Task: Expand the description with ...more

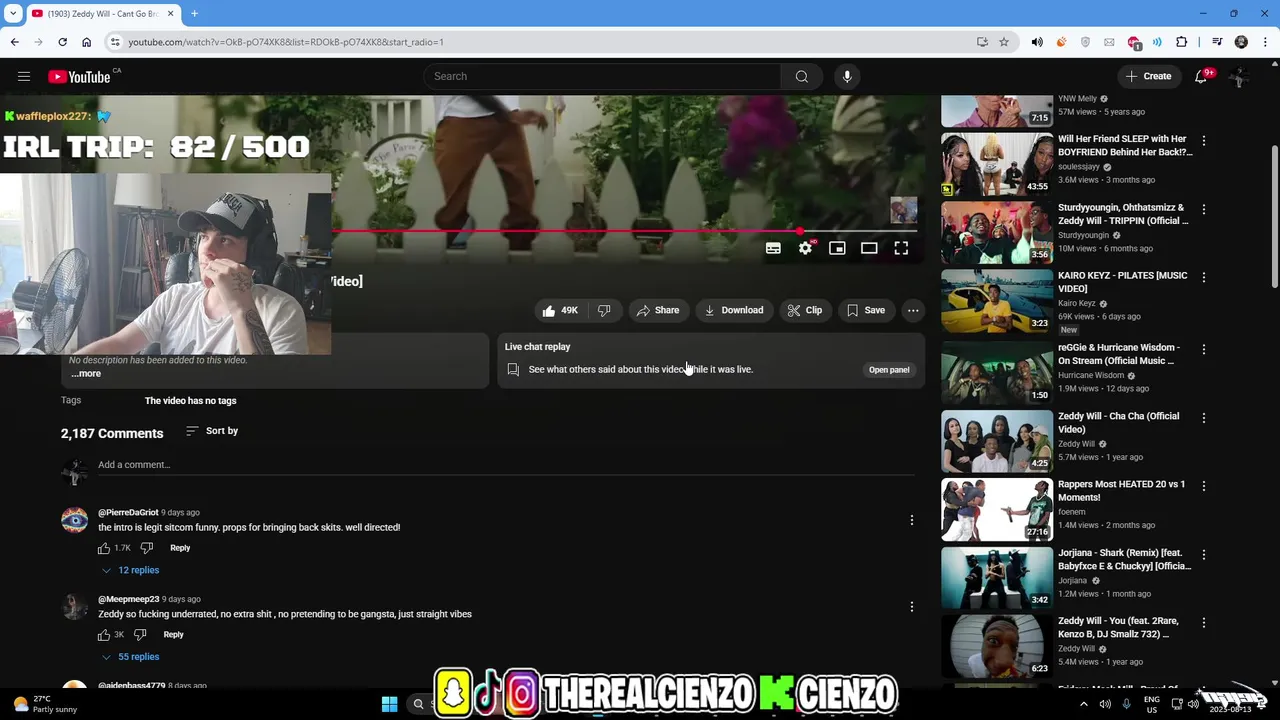Action: click(x=86, y=373)
